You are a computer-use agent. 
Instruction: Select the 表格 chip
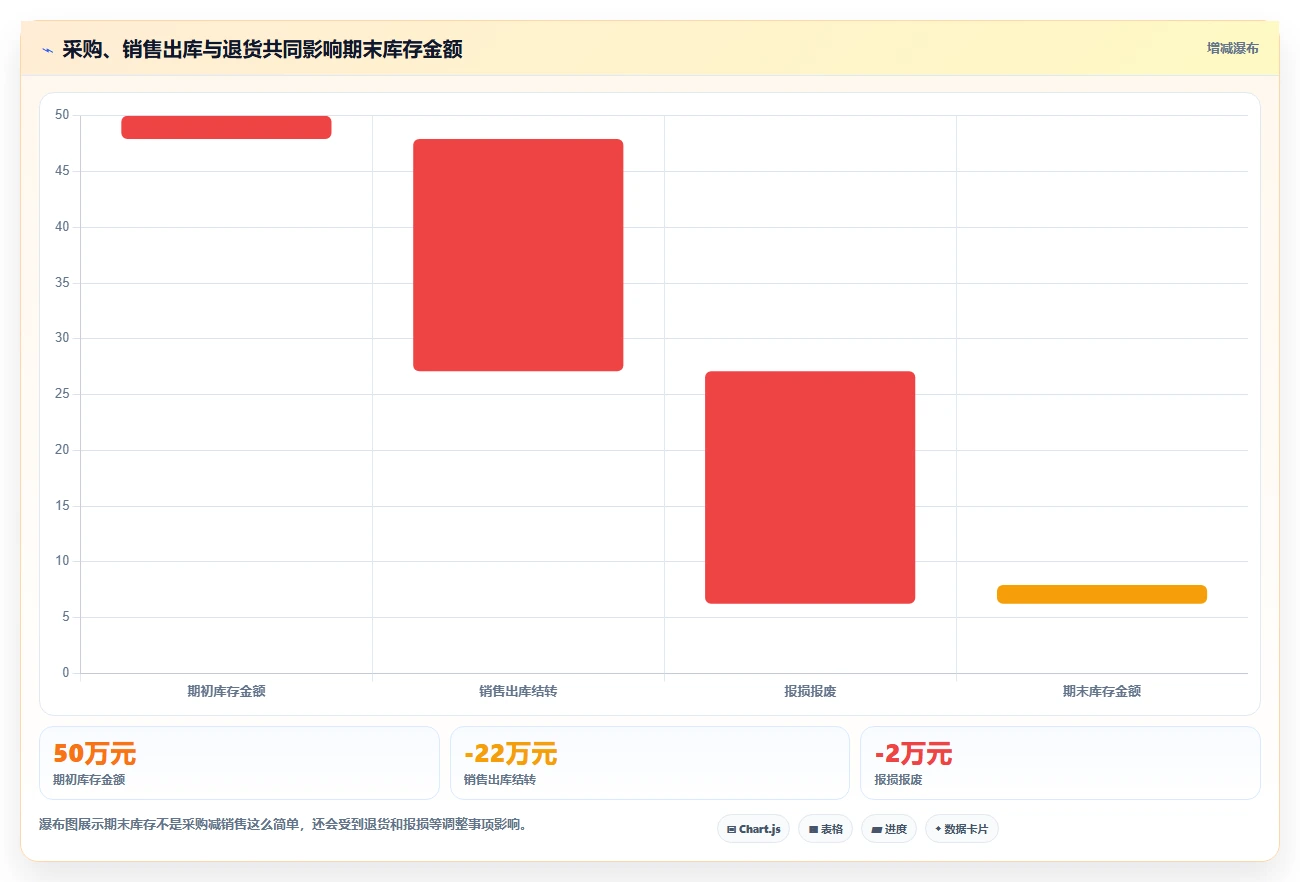pos(825,829)
